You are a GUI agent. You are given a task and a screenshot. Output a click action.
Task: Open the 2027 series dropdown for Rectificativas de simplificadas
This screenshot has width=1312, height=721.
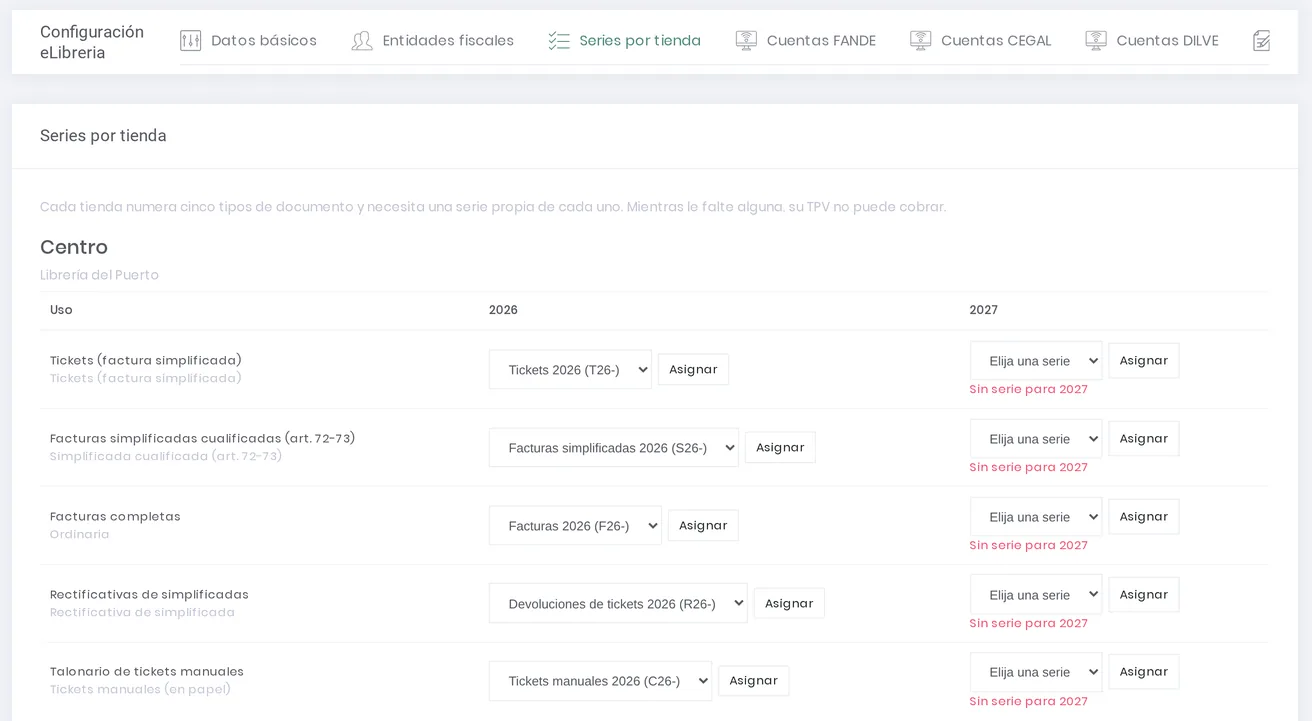coord(1036,595)
